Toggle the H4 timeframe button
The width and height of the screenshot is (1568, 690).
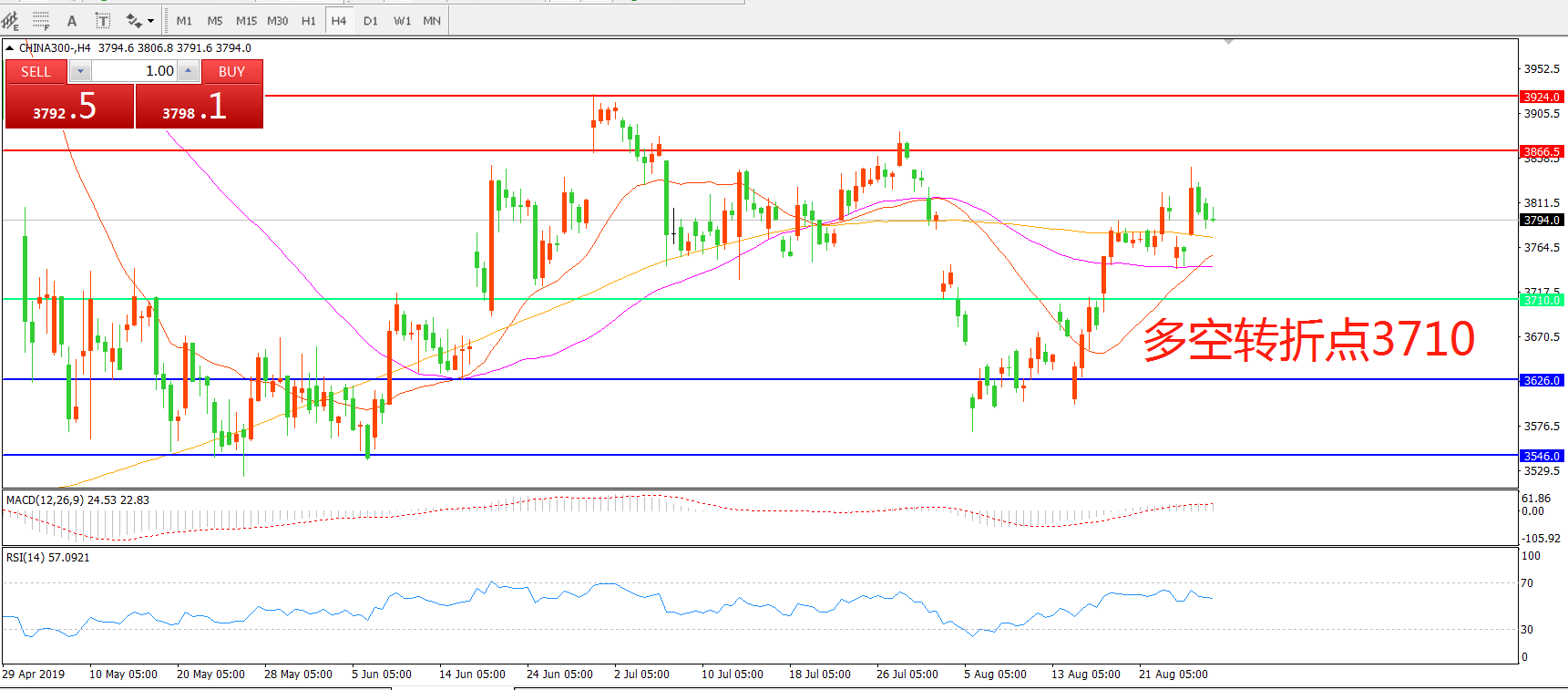click(x=339, y=20)
